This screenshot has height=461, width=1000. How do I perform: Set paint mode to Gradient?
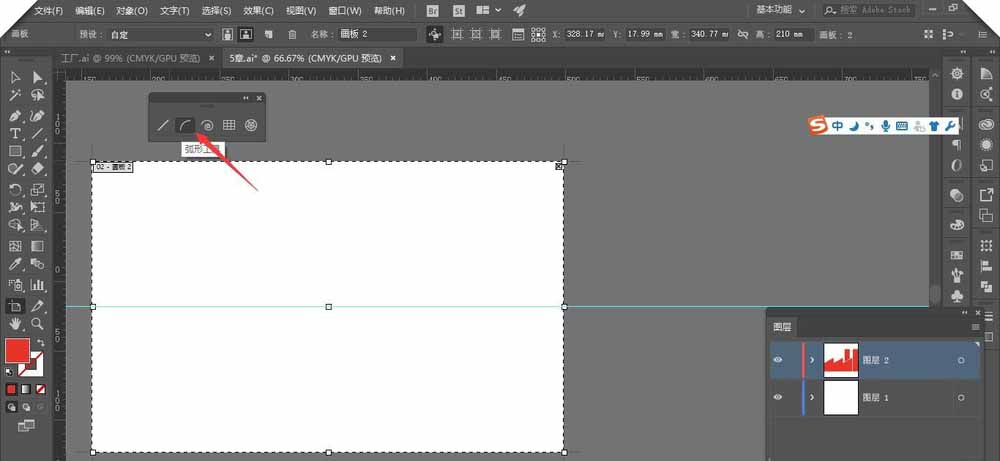click(x=26, y=389)
